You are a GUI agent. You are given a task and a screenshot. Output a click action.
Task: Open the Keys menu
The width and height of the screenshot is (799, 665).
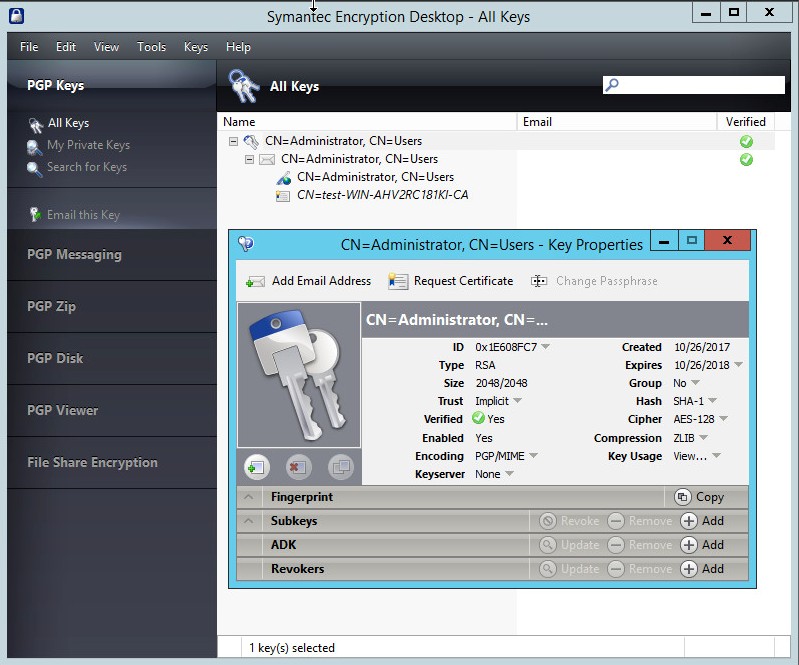[x=196, y=47]
